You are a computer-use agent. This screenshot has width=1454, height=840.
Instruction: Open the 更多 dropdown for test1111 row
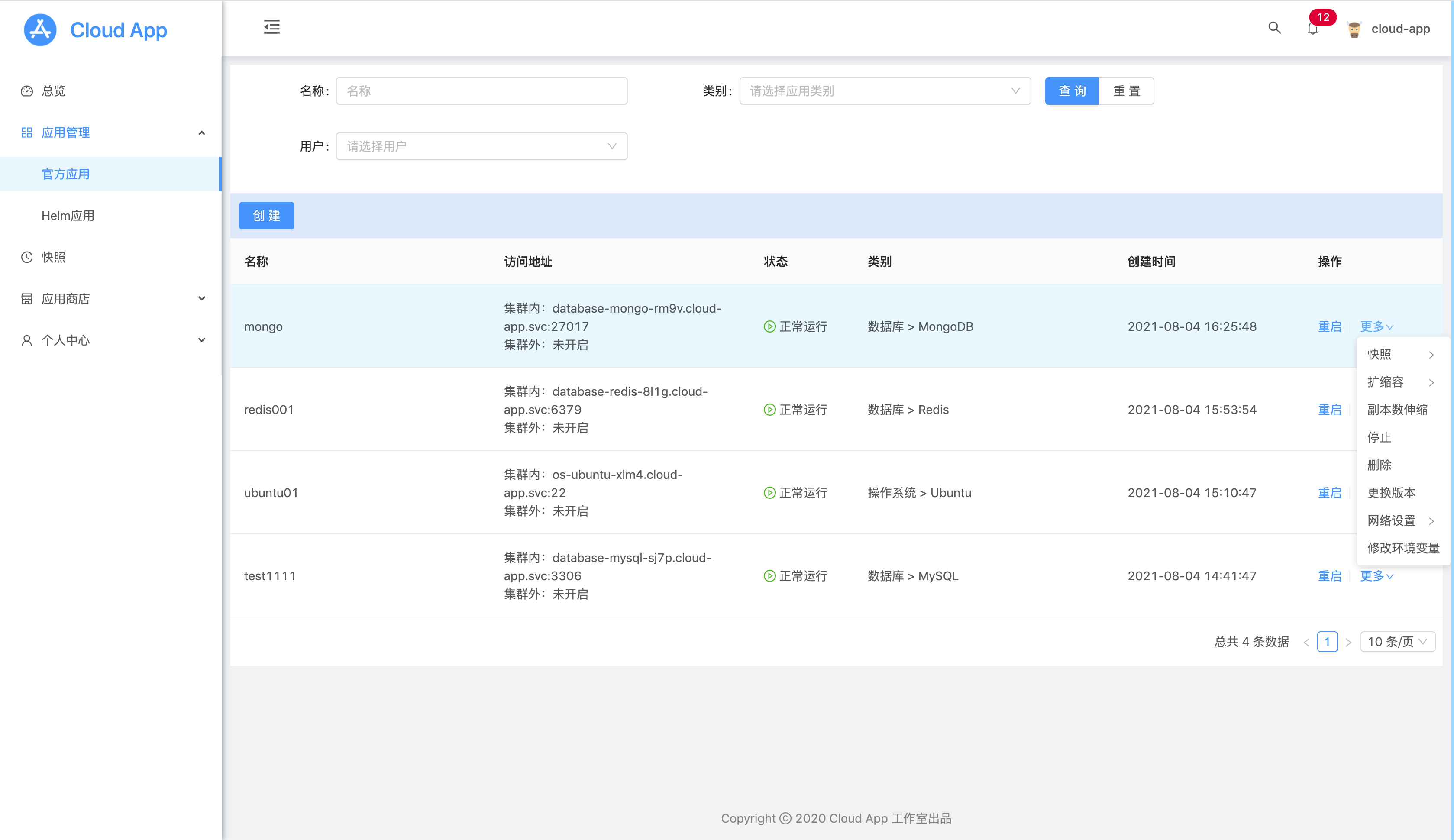(1376, 576)
